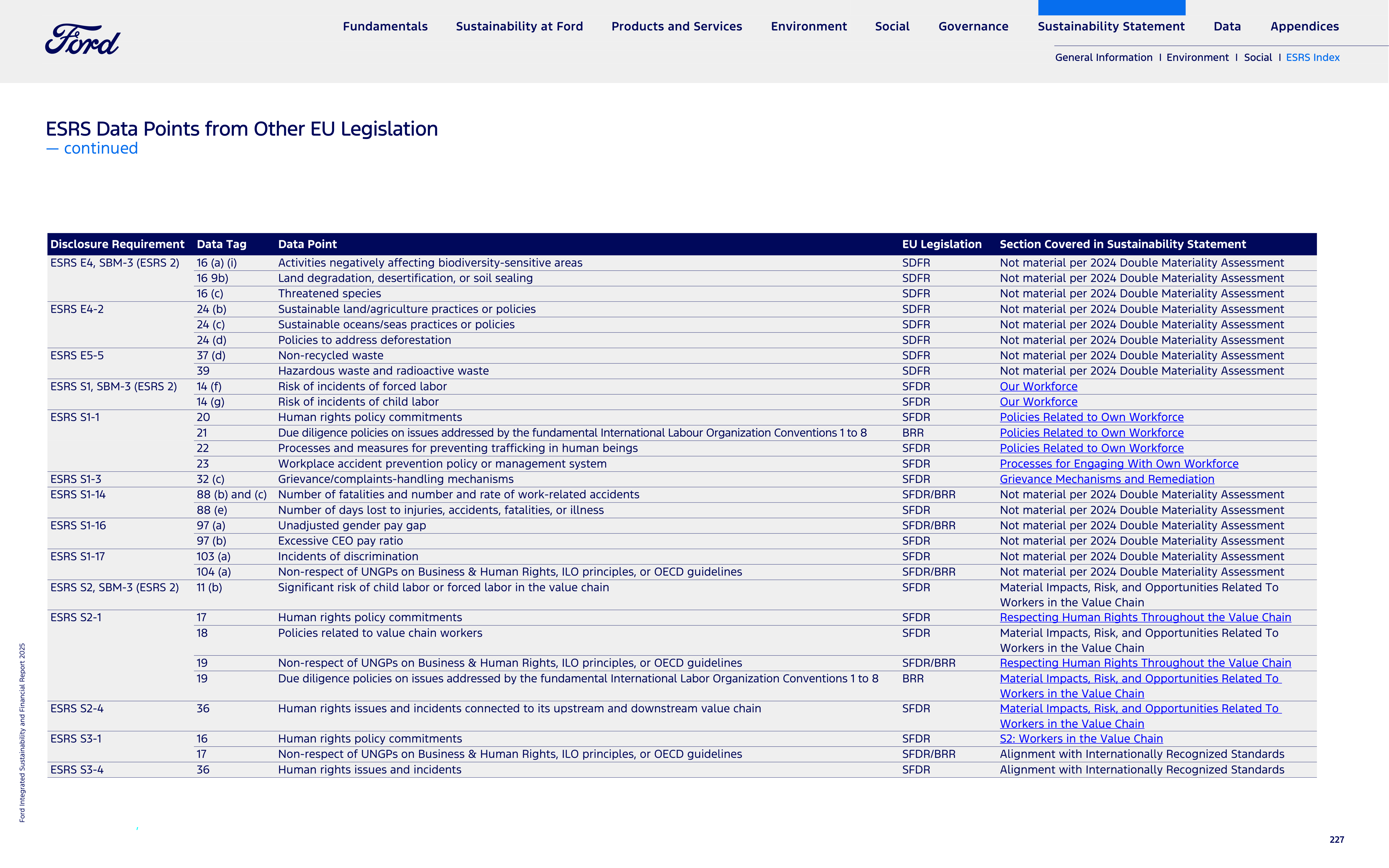This screenshot has width=1389, height=868.
Task: Click the EU Legislation column header
Action: tap(942, 244)
